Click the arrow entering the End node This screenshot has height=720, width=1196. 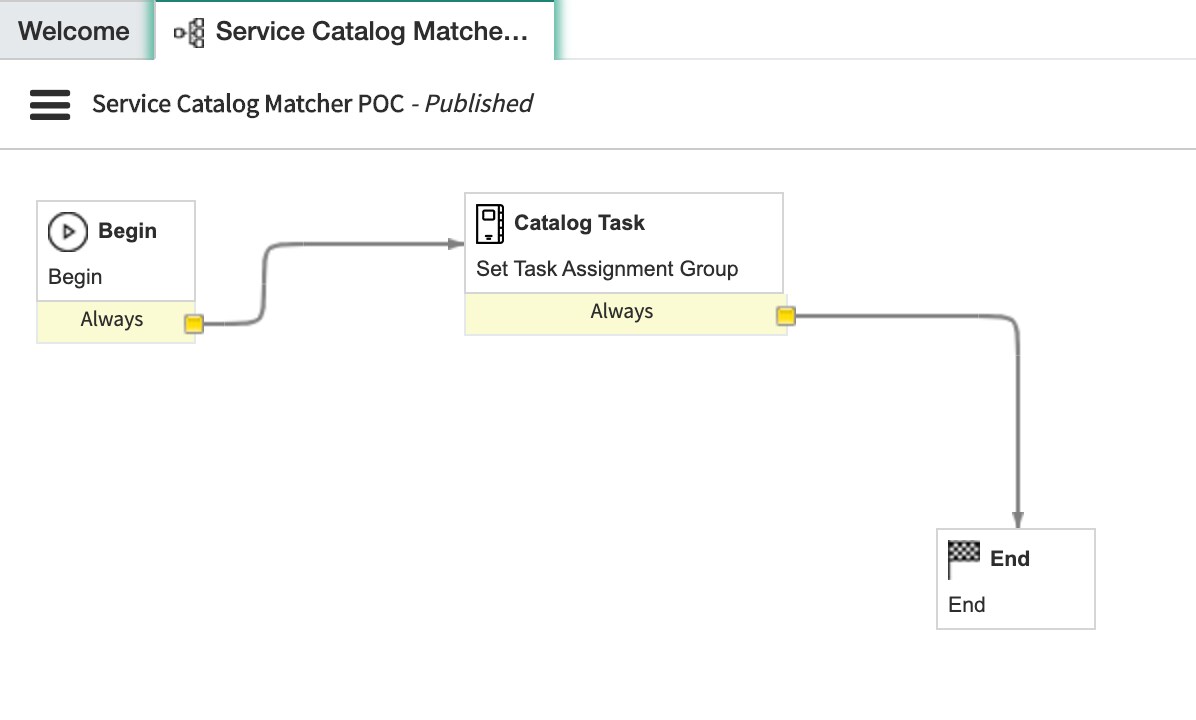click(x=1017, y=515)
